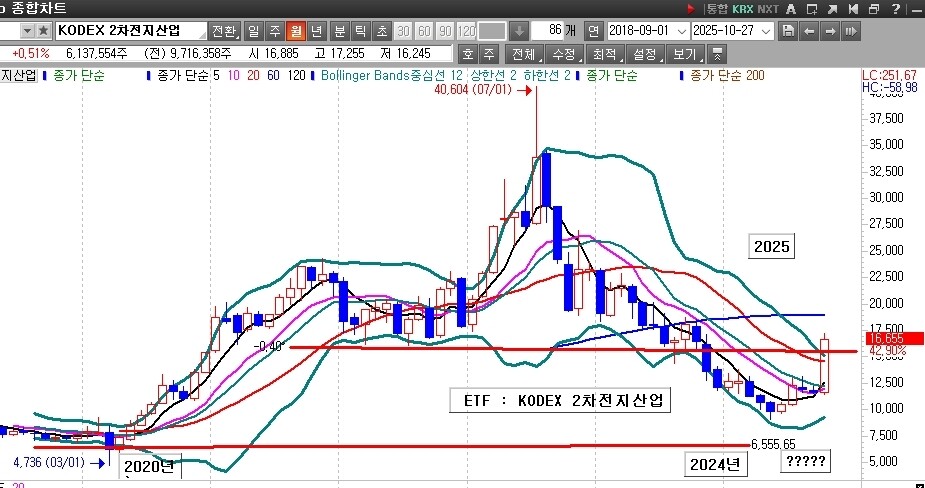Click the 하한선 2 lower band label
925x488 pixels.
(547, 76)
